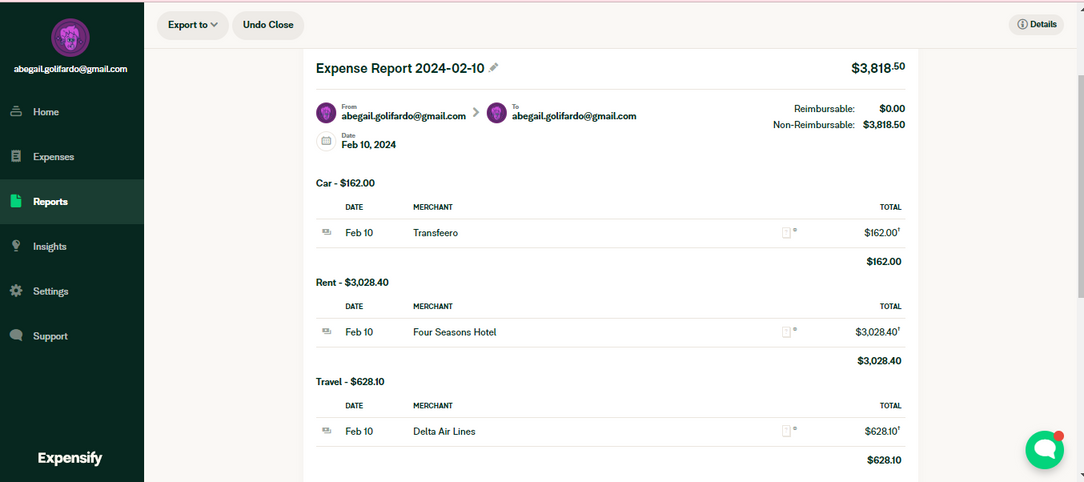Select Four Seasons Hotel merchant

tap(455, 332)
